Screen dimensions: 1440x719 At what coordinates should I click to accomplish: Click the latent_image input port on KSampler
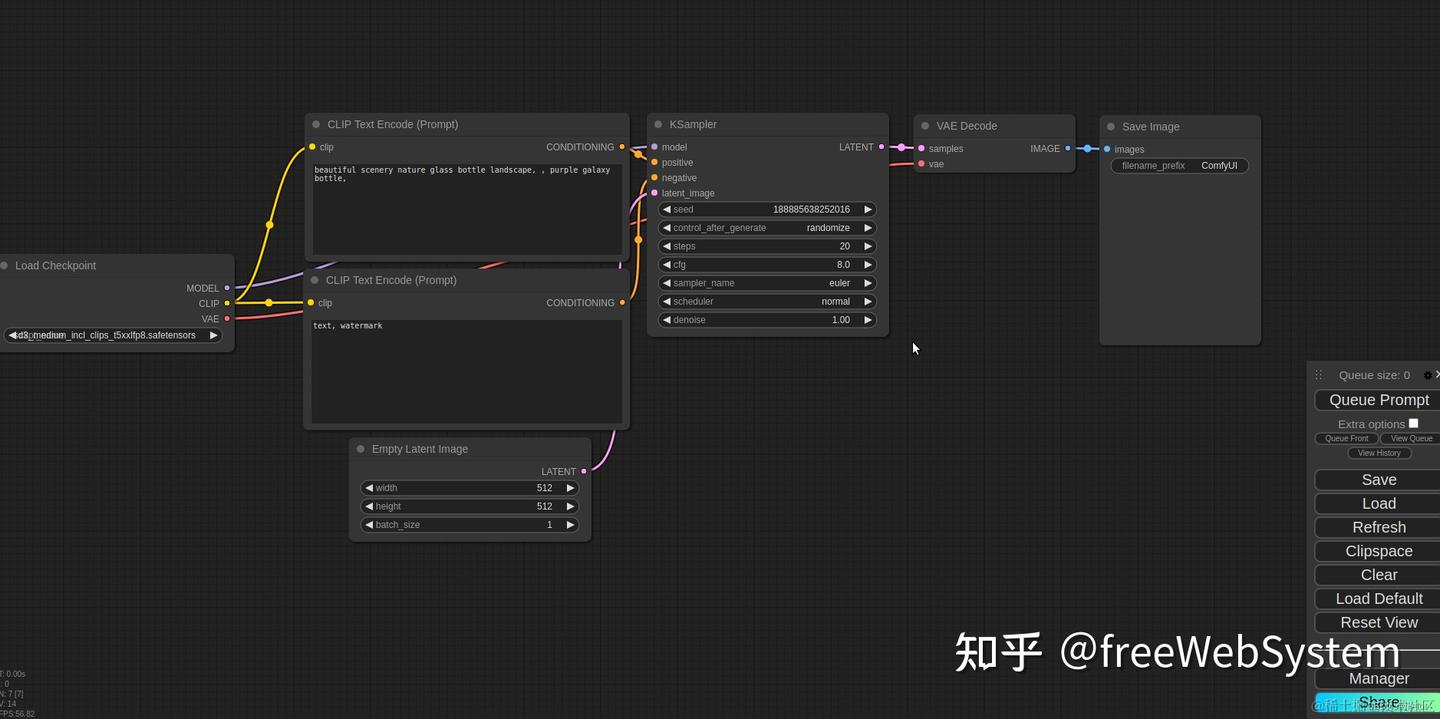click(654, 193)
